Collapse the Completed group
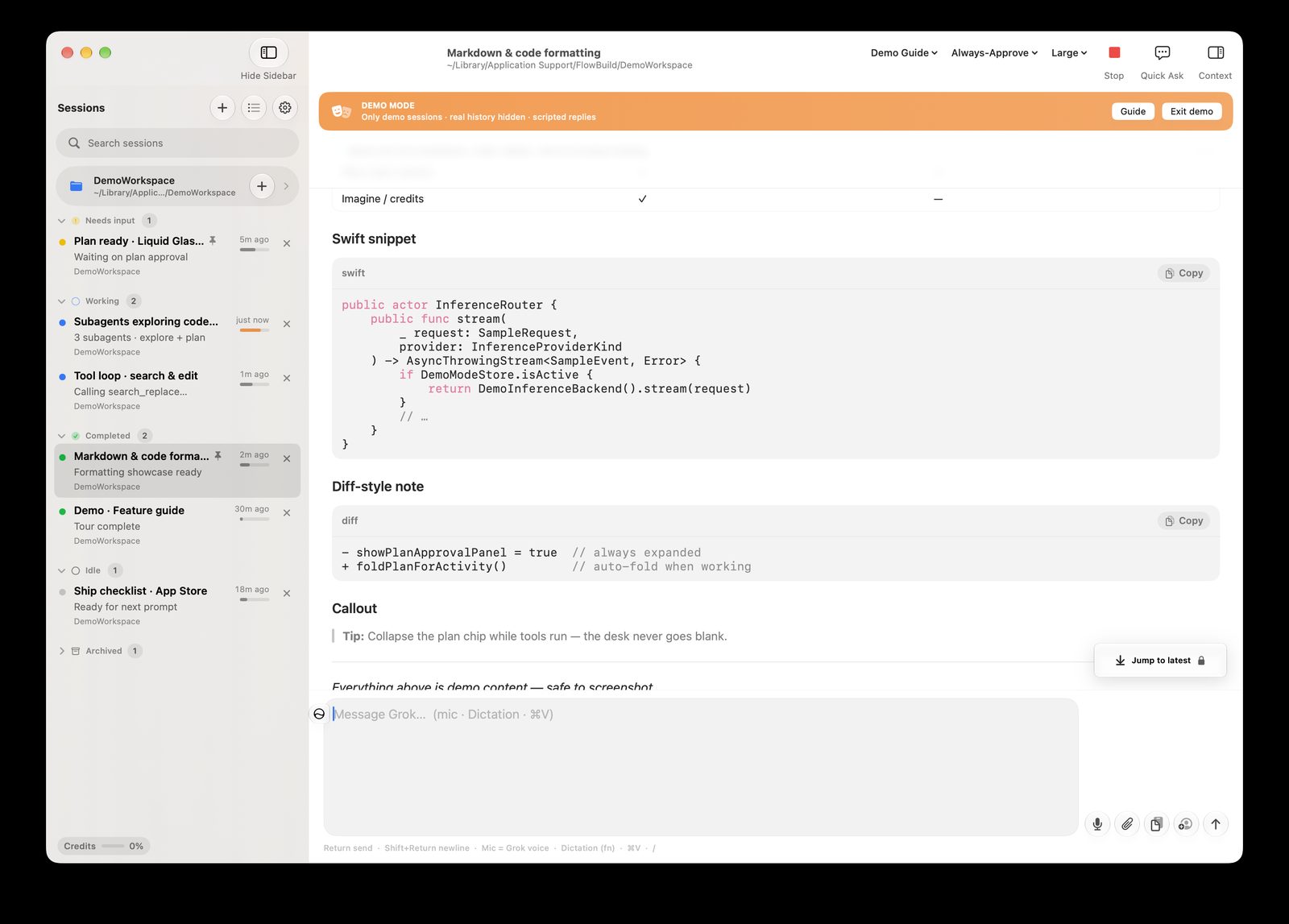This screenshot has height=924, width=1289. (61, 436)
